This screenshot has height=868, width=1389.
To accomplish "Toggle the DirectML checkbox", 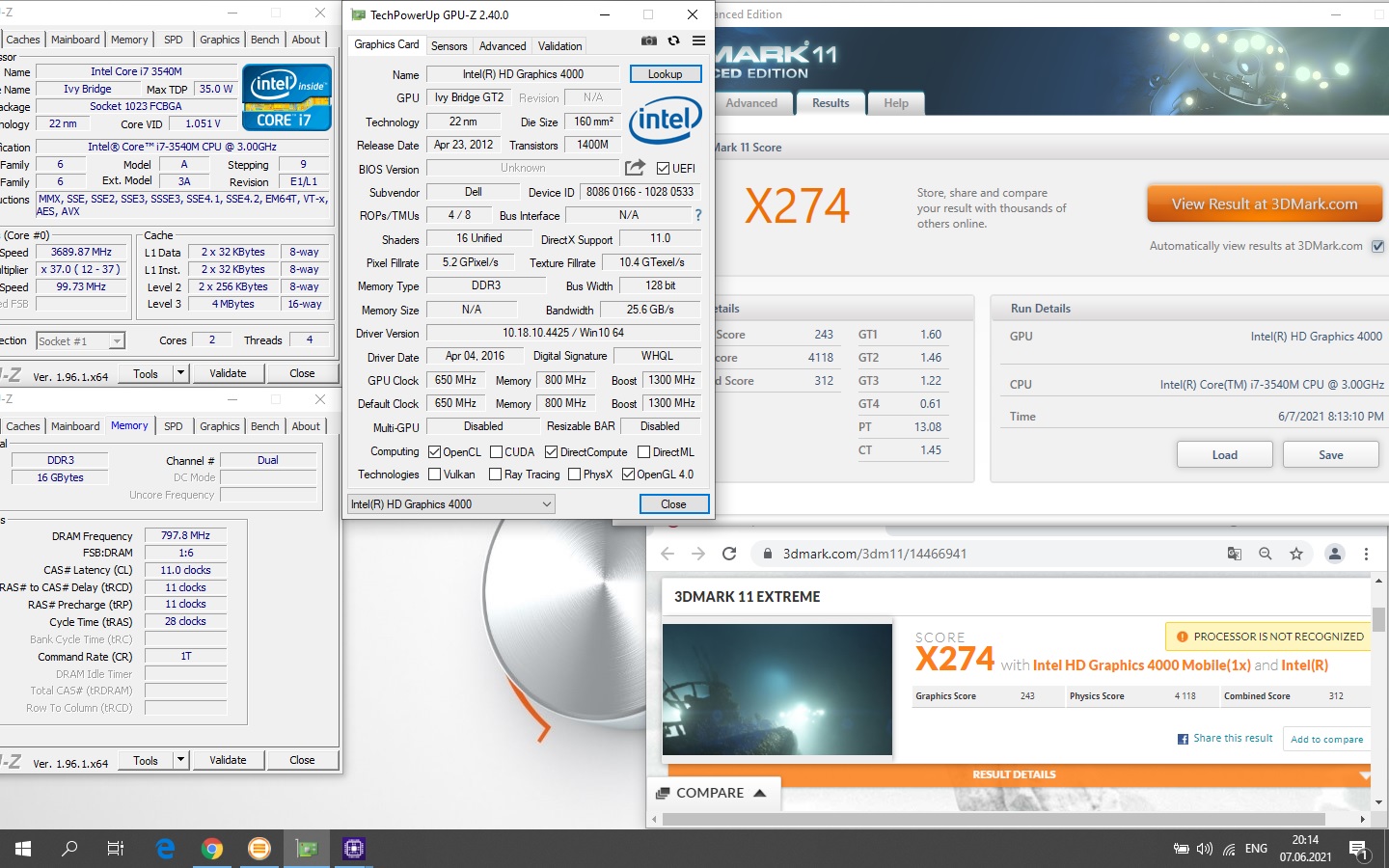I will click(643, 451).
